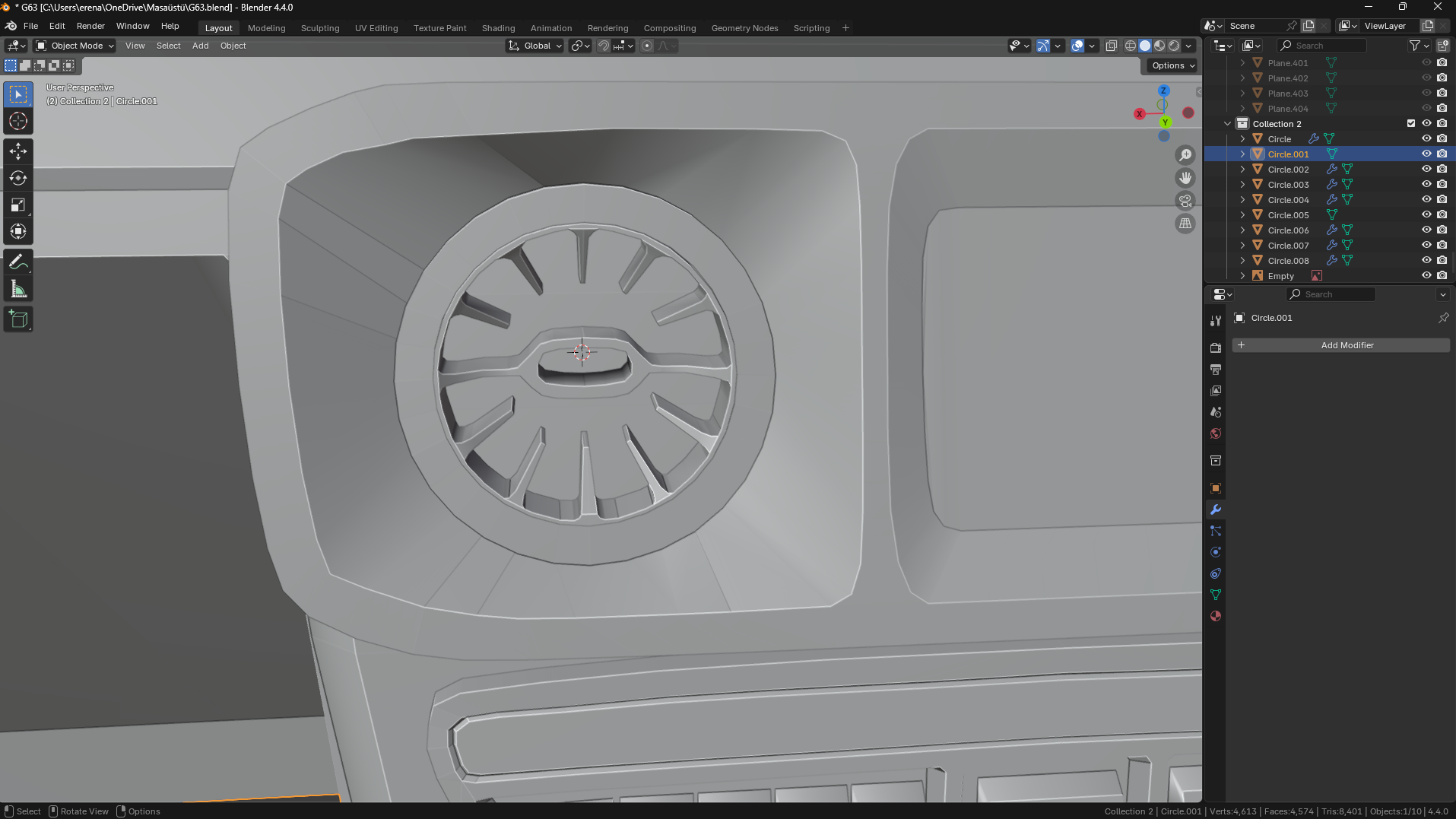The width and height of the screenshot is (1456, 819).
Task: Select the Select Box tool
Action: click(x=18, y=94)
